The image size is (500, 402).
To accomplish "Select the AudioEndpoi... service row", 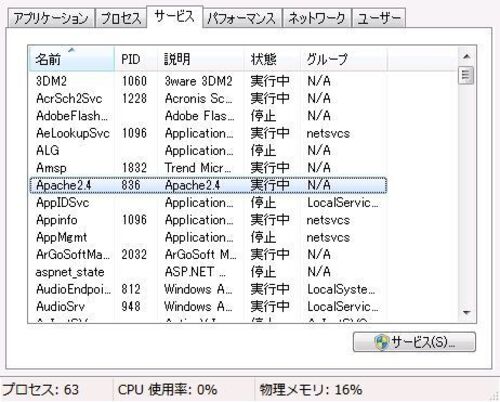I will pyautogui.click(x=208, y=289).
